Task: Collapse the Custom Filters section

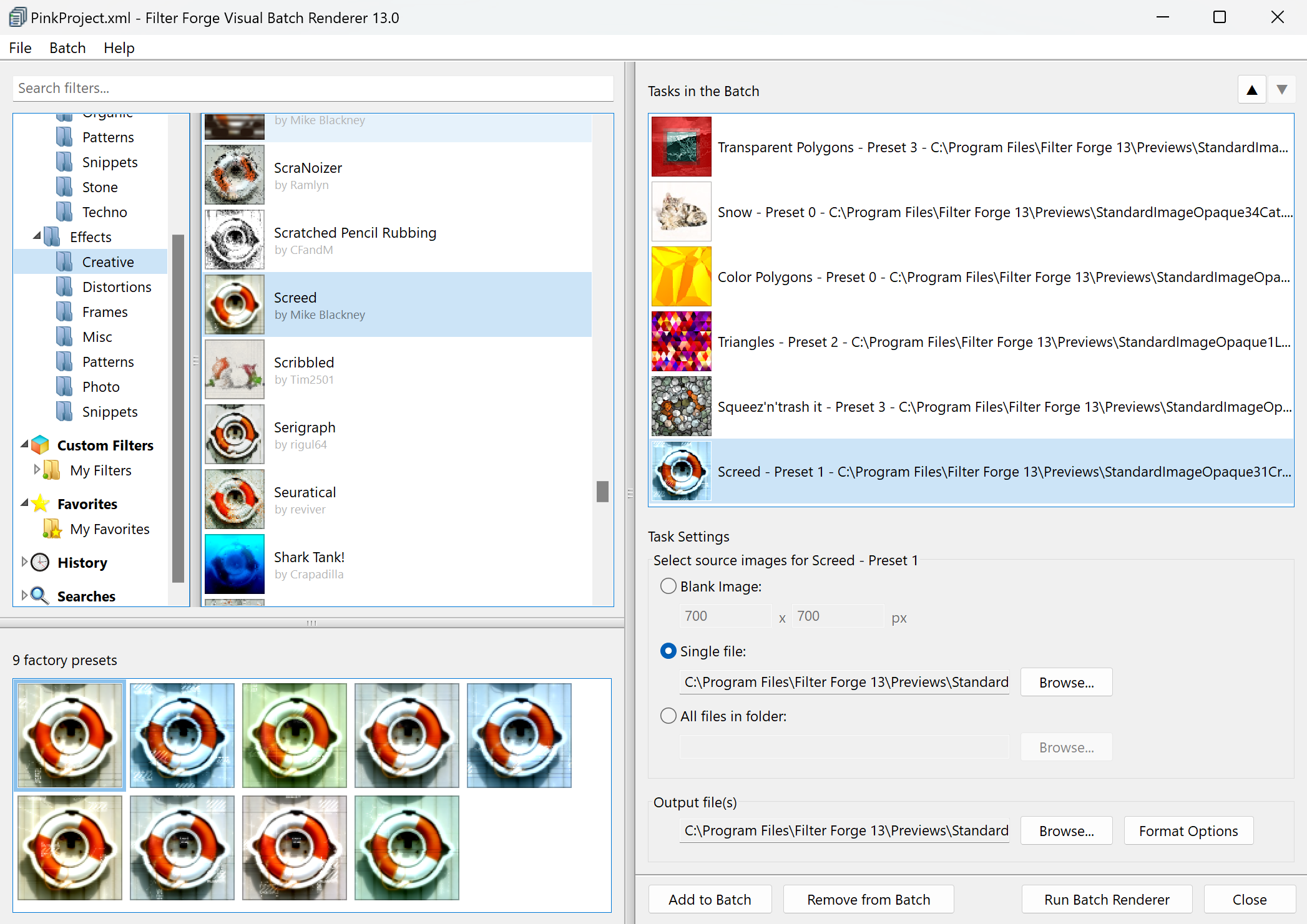Action: 24,444
